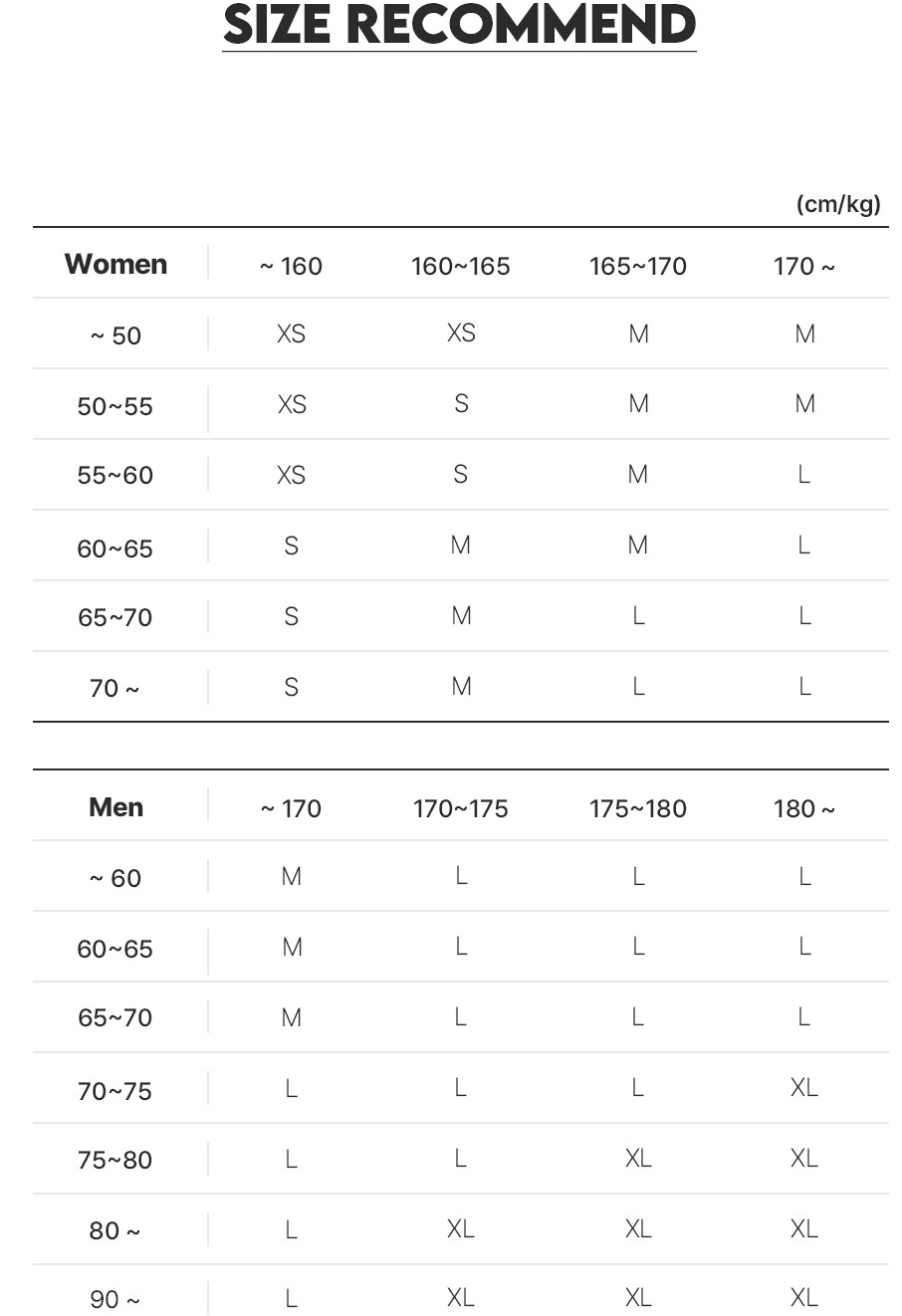Click the ~ 60 weight row label
Image resolution: width=902 pixels, height=1316 pixels.
click(x=115, y=878)
